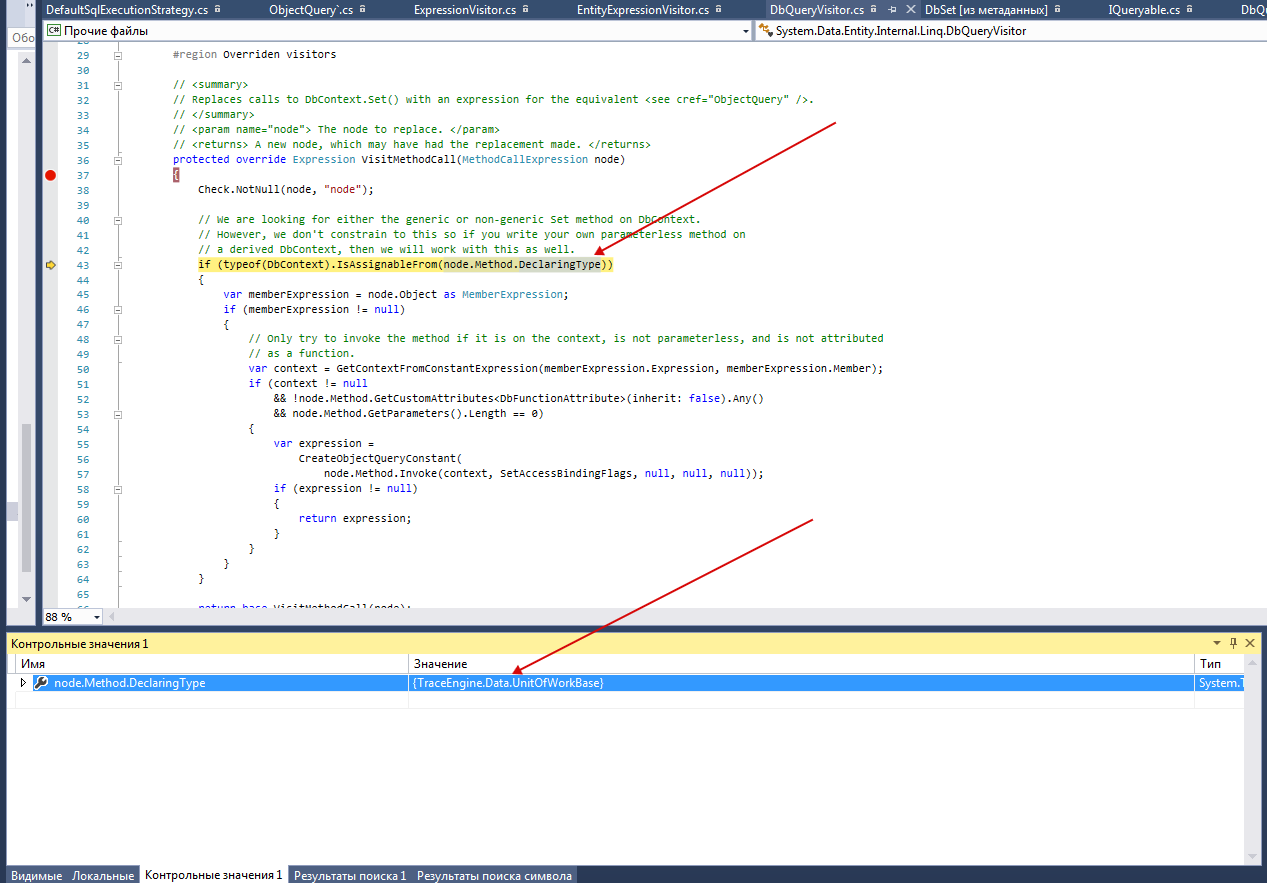Click the MethodCallExpression parameter type on line 36
1267x883 pixels.
(527, 160)
